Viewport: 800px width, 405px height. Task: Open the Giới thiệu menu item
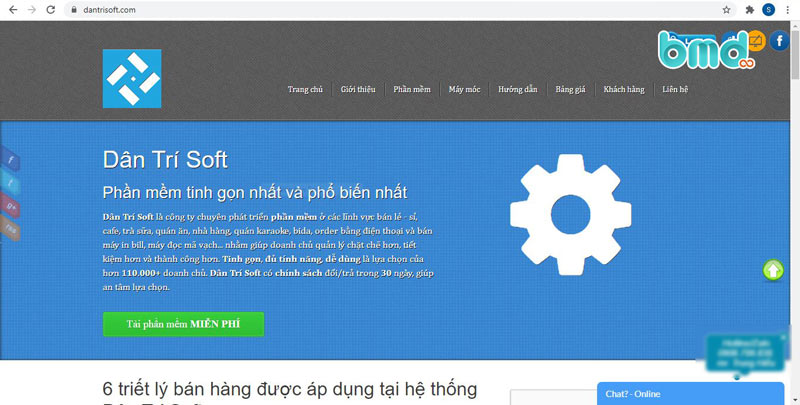pos(358,89)
